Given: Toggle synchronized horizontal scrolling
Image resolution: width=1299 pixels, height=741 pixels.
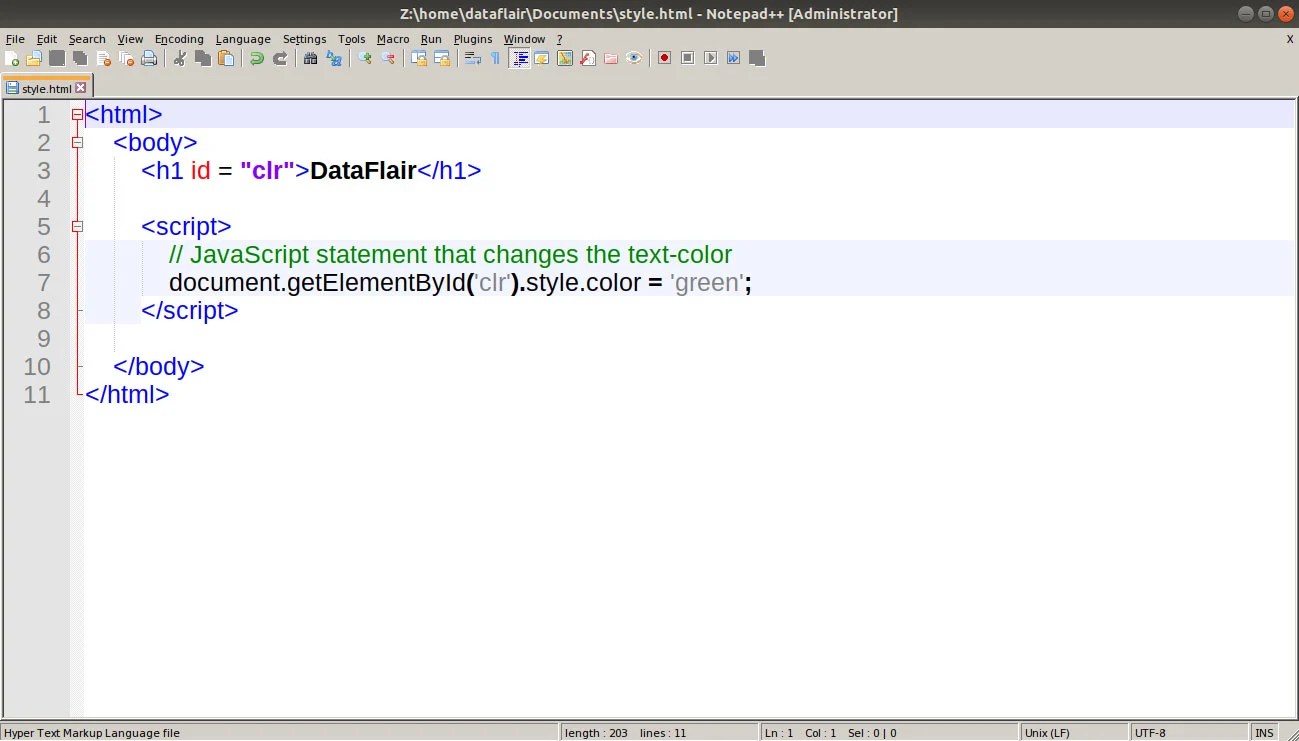Looking at the screenshot, I should pyautogui.click(x=442, y=58).
